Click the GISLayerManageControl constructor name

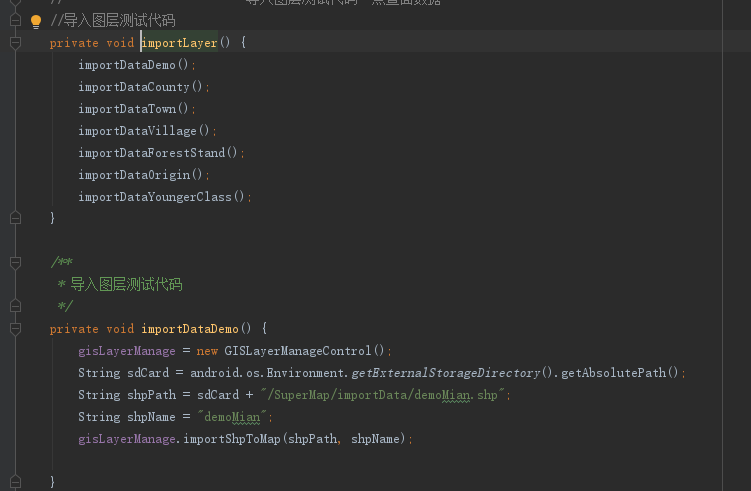coord(297,351)
